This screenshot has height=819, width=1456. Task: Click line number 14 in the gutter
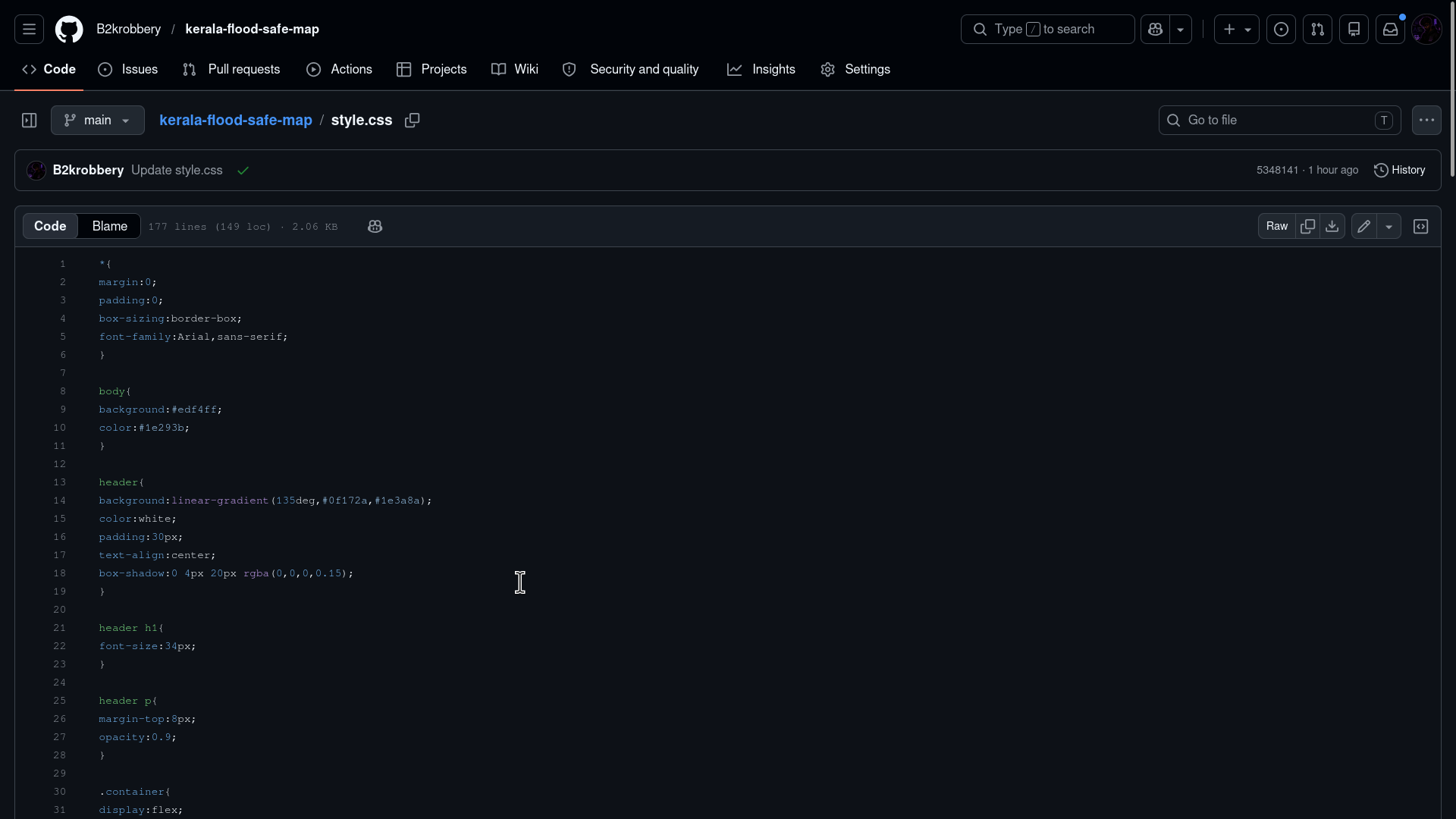[59, 500]
